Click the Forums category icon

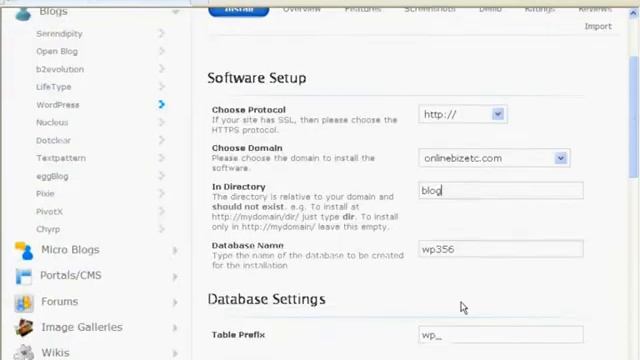(24, 303)
